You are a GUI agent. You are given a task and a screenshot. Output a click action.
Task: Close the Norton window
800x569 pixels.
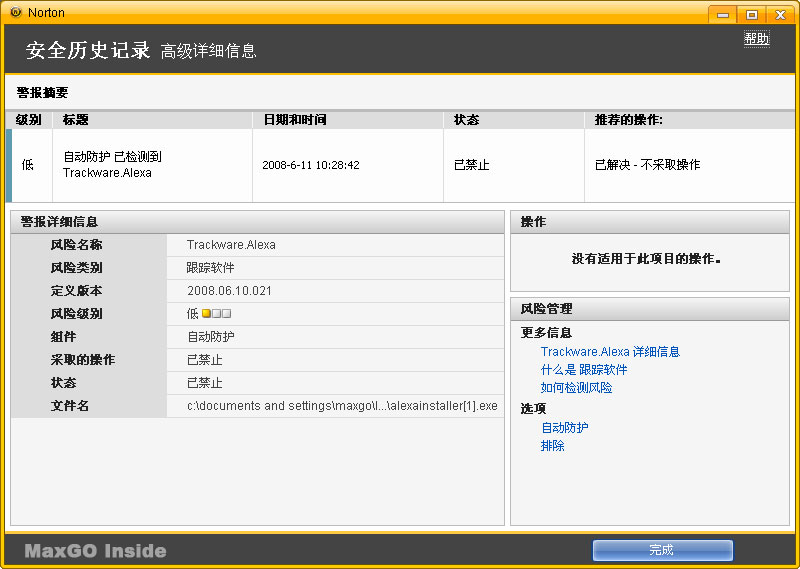(x=780, y=14)
